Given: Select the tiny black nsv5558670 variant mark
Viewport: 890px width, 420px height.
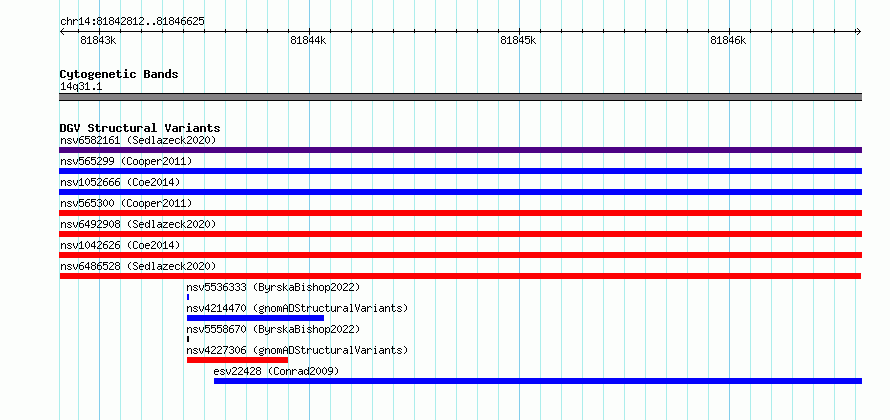Looking at the screenshot, I should 188,339.
